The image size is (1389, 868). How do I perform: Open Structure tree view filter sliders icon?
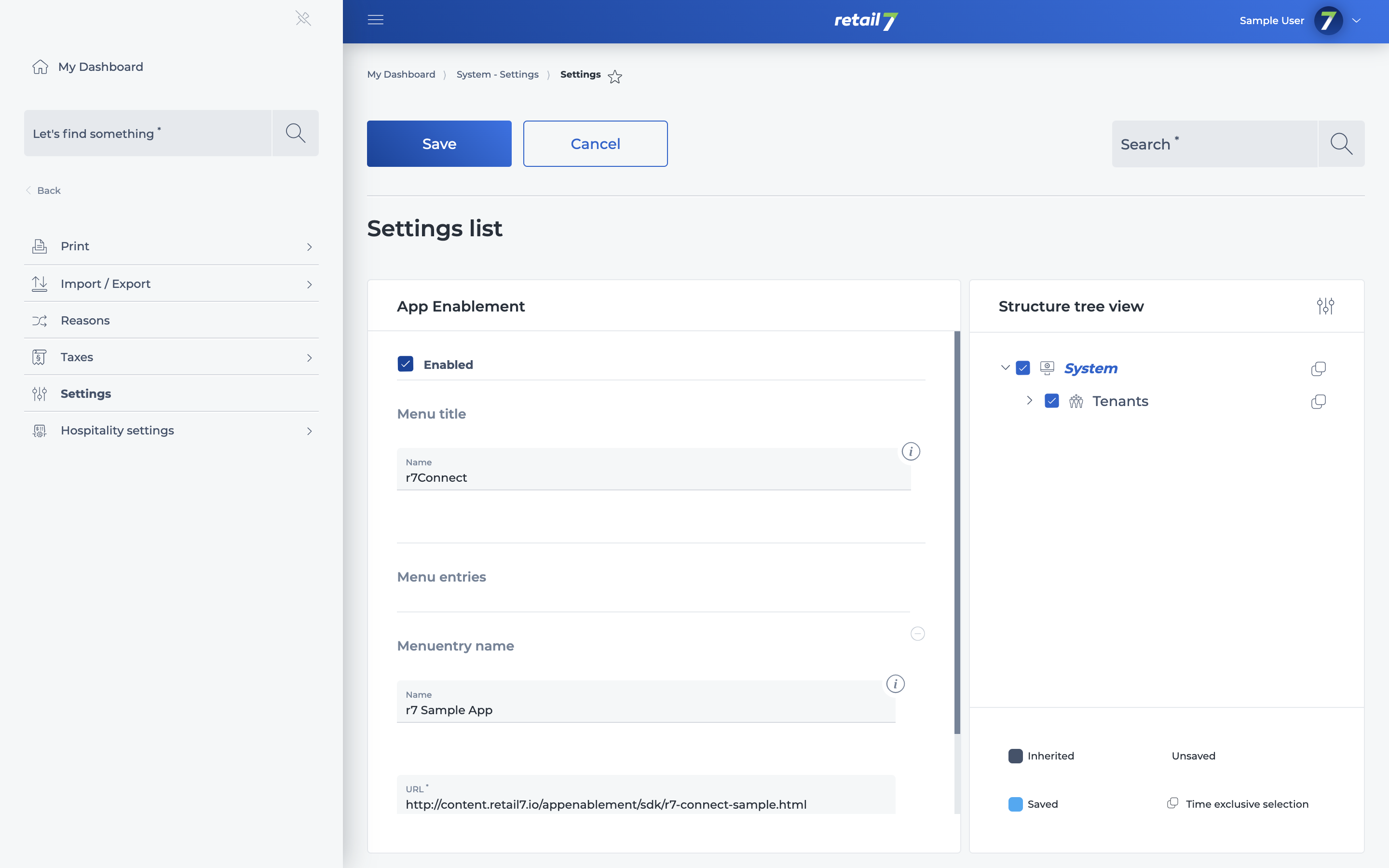[x=1325, y=306]
